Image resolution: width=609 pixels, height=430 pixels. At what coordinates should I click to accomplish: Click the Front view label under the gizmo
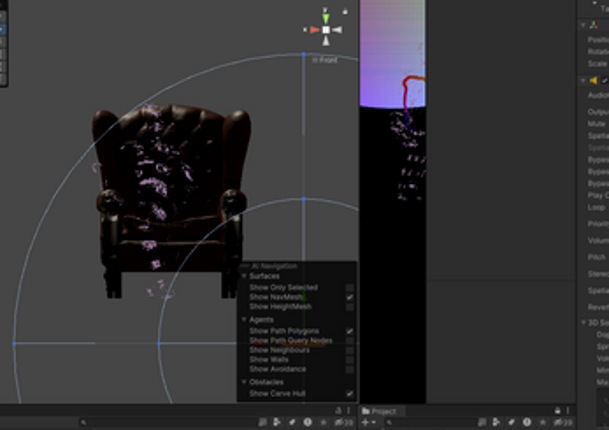[x=325, y=60]
